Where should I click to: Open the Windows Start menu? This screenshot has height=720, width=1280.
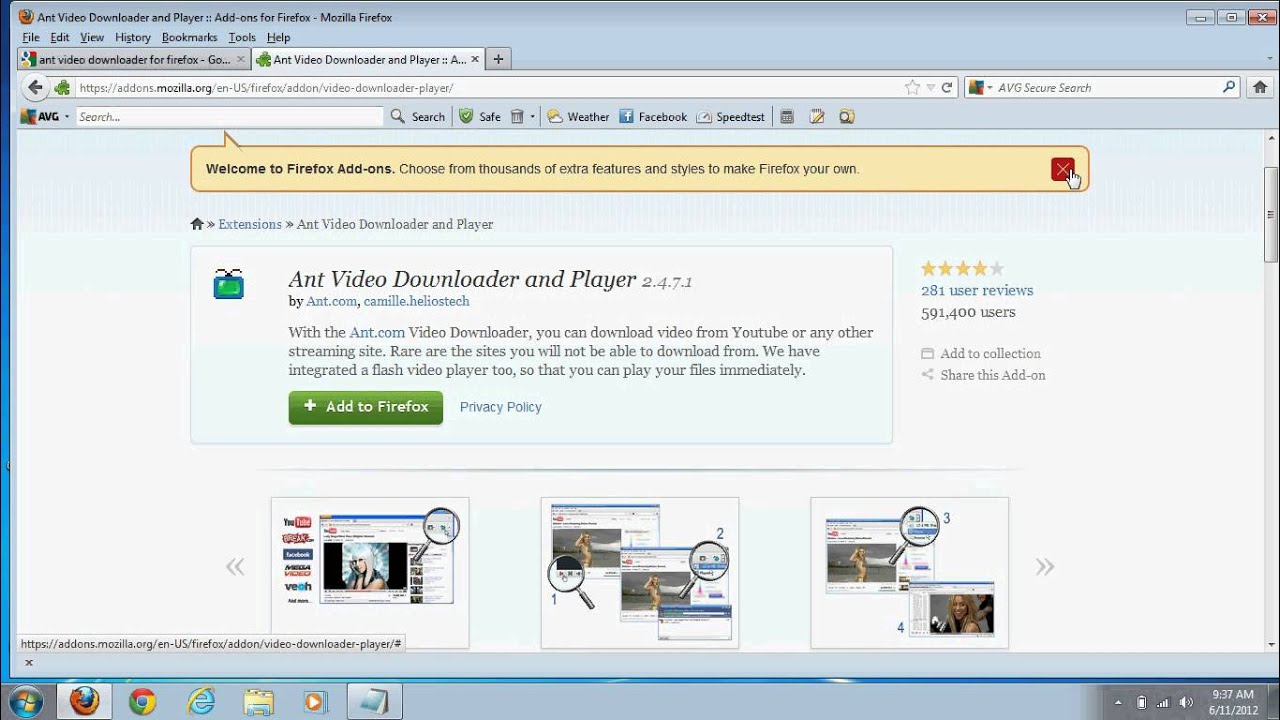pyautogui.click(x=26, y=701)
